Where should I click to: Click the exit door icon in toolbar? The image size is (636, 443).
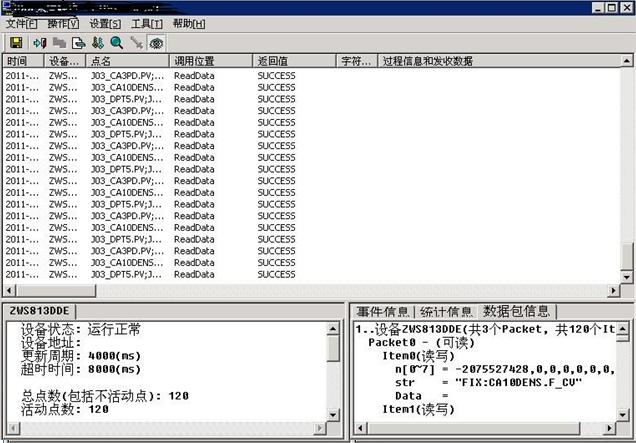tap(40, 43)
